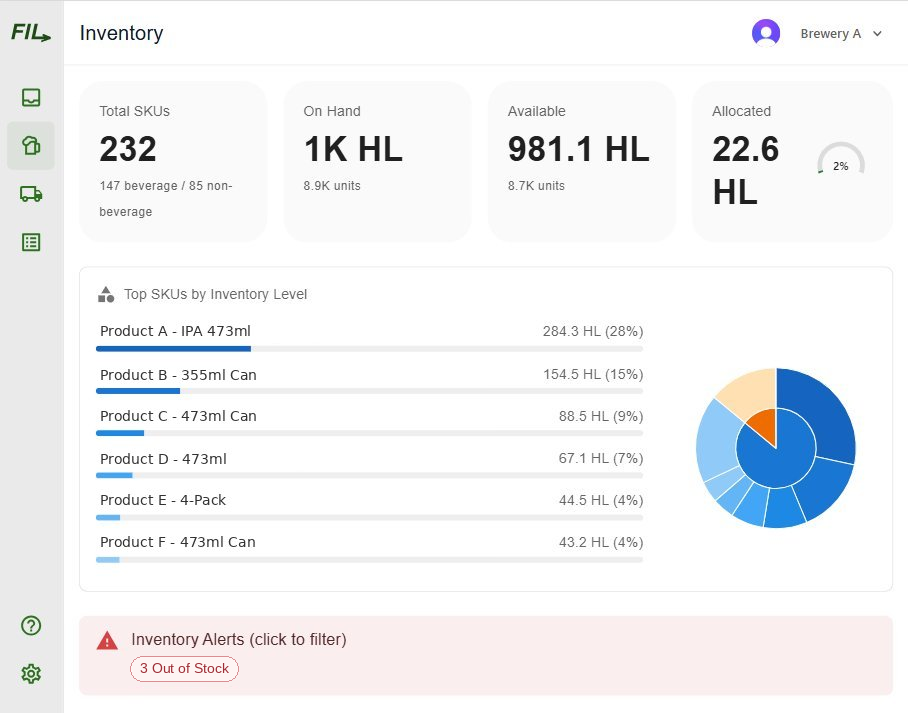The width and height of the screenshot is (908, 713).
Task: Select Product B - 355ml Can row
Action: [x=369, y=382]
